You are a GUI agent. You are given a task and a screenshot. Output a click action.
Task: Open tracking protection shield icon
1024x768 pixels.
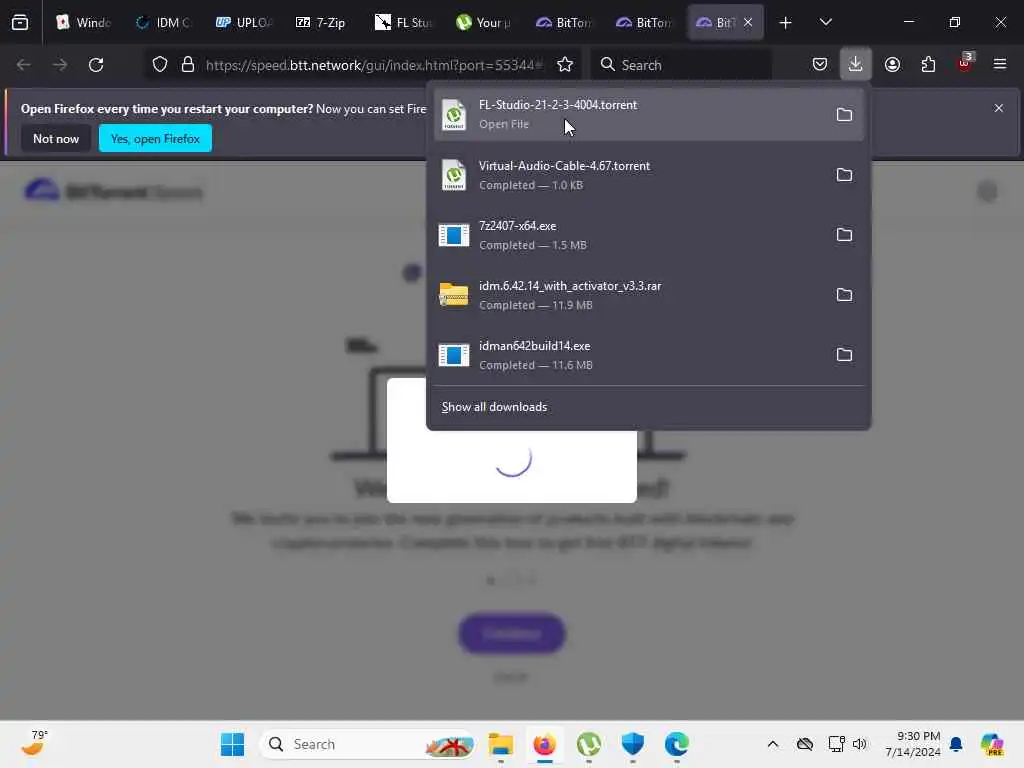[x=160, y=65]
